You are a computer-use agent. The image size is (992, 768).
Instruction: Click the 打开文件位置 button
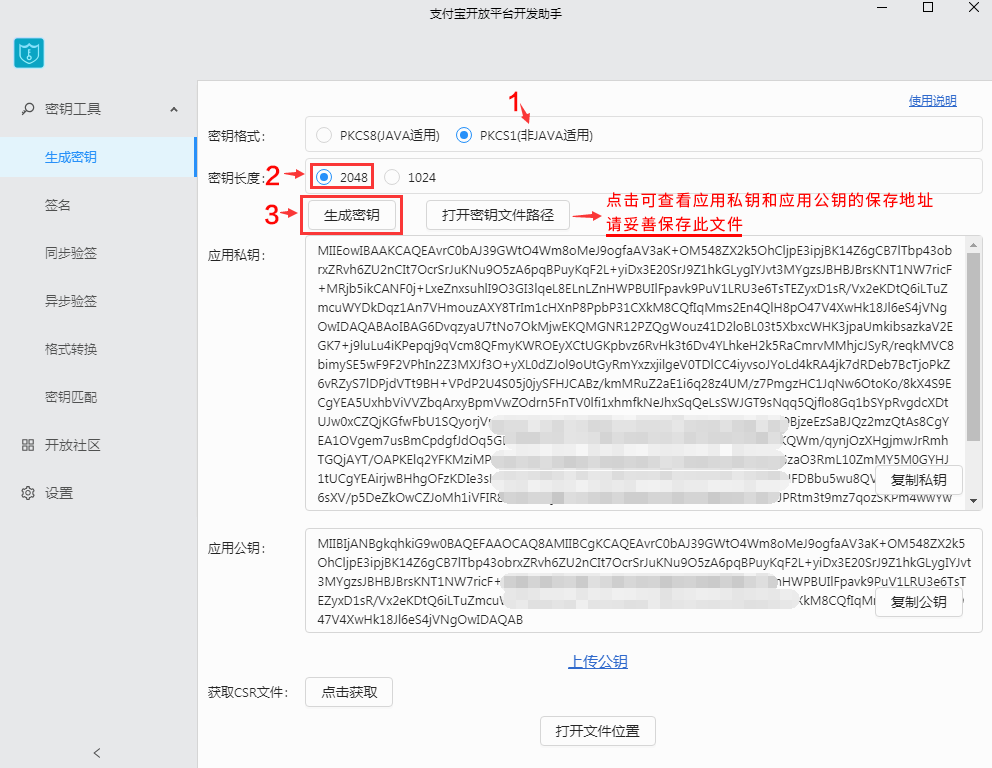(x=598, y=731)
